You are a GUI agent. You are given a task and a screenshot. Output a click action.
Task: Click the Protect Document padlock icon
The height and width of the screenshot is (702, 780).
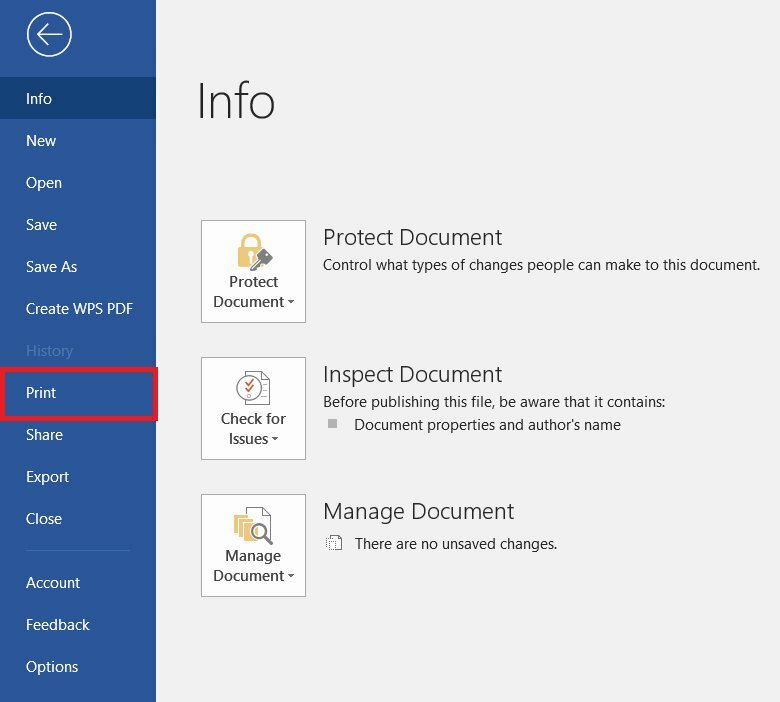[x=253, y=253]
